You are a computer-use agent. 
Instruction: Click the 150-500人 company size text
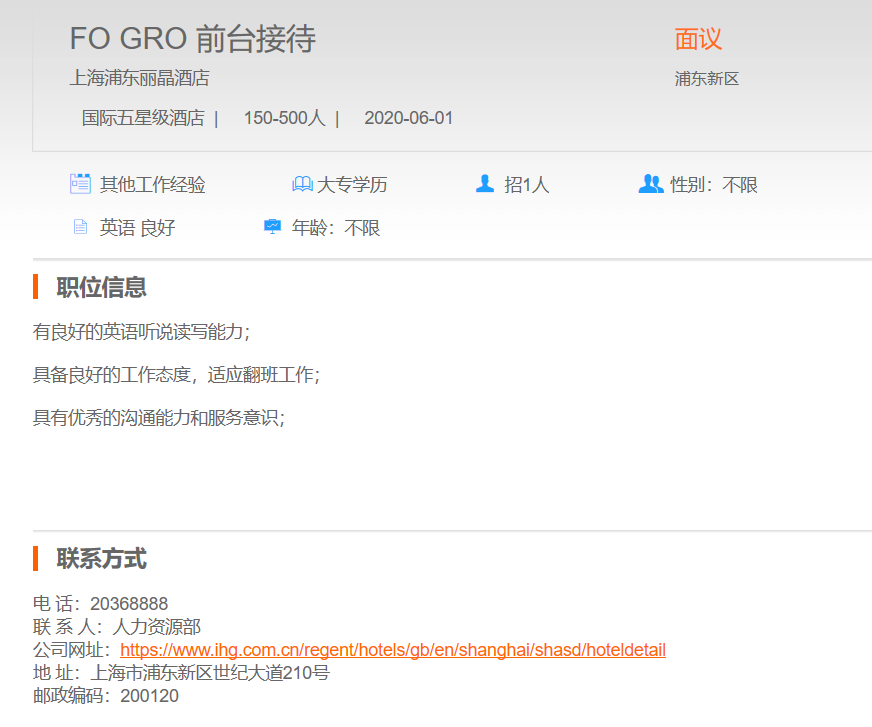click(x=284, y=118)
